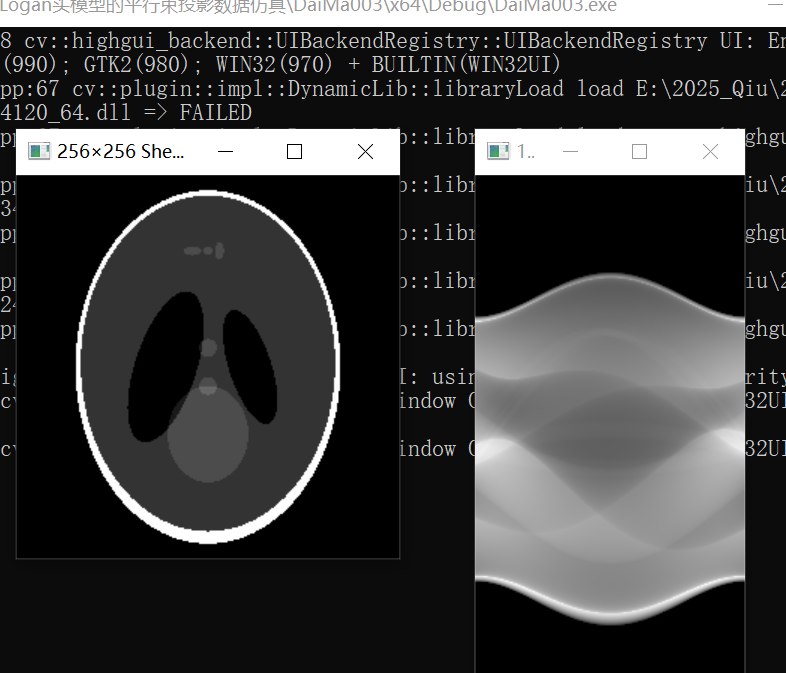This screenshot has width=786, height=673.
Task: Close the sinogram projection window
Action: point(710,151)
